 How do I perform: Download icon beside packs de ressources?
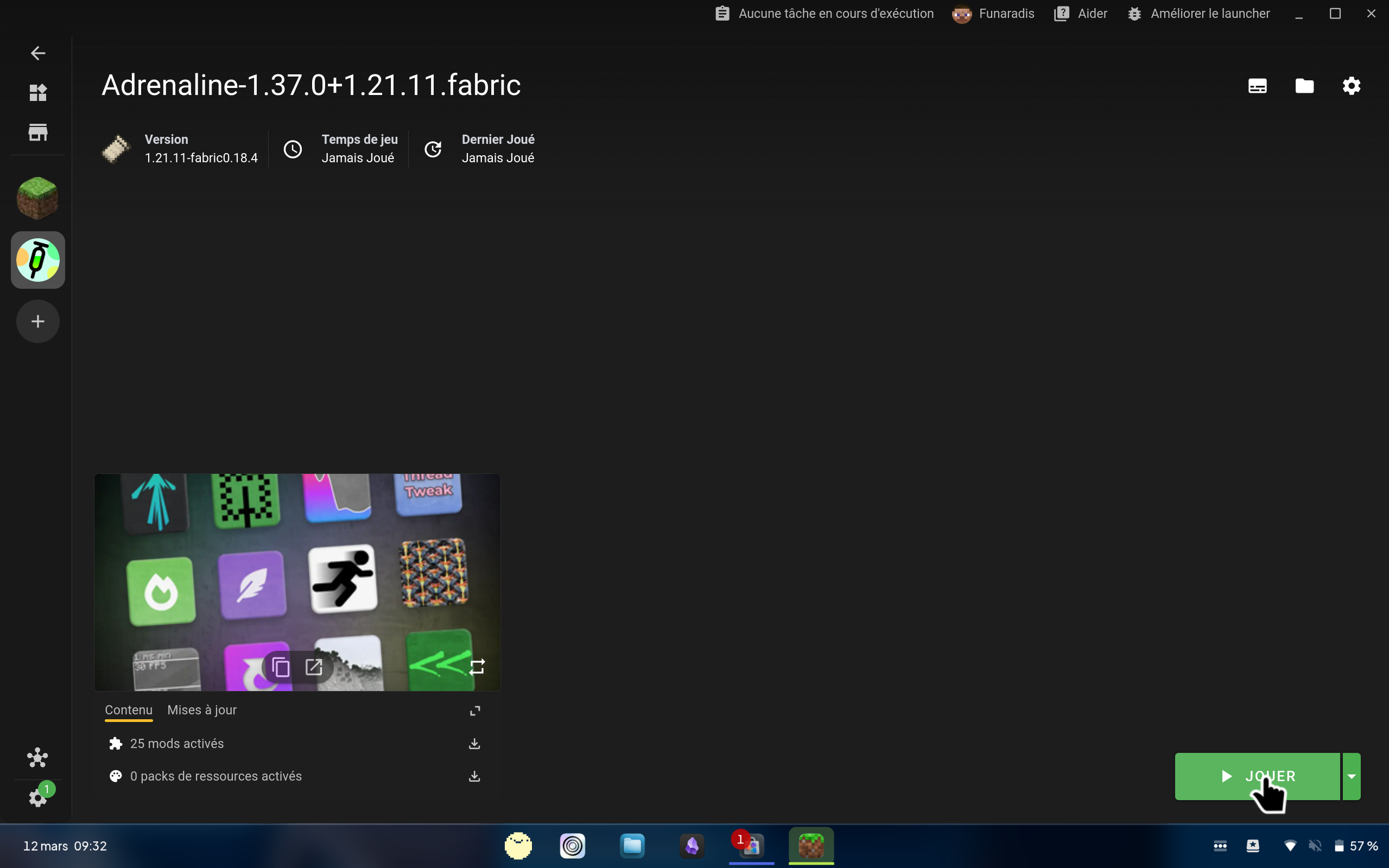pos(474,776)
